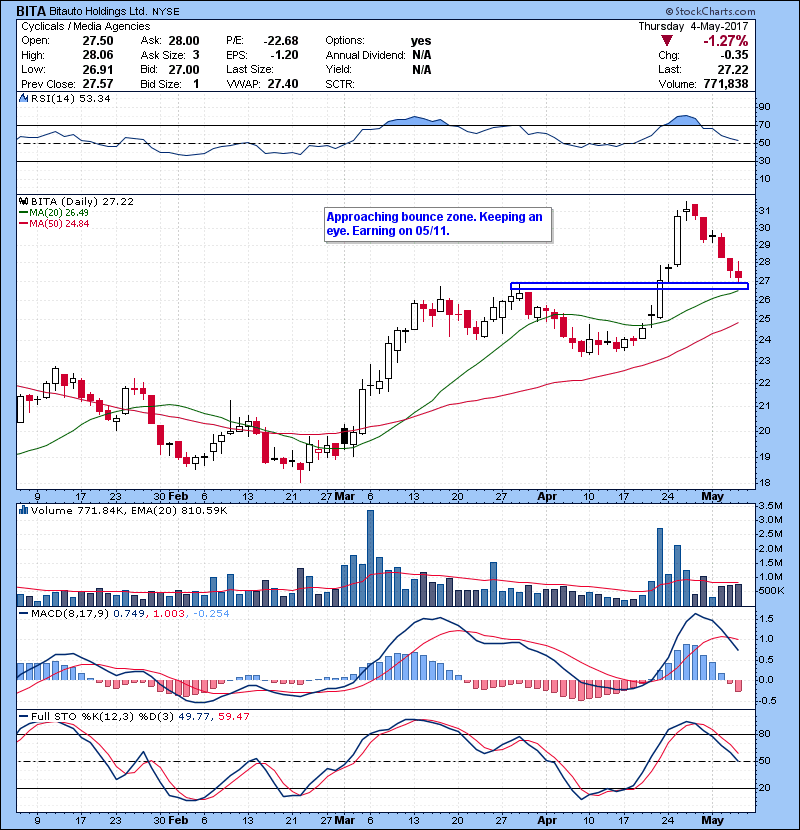800x830 pixels.
Task: Click the candlestick icon beside BITA (Daily)
Action: [x=23, y=201]
